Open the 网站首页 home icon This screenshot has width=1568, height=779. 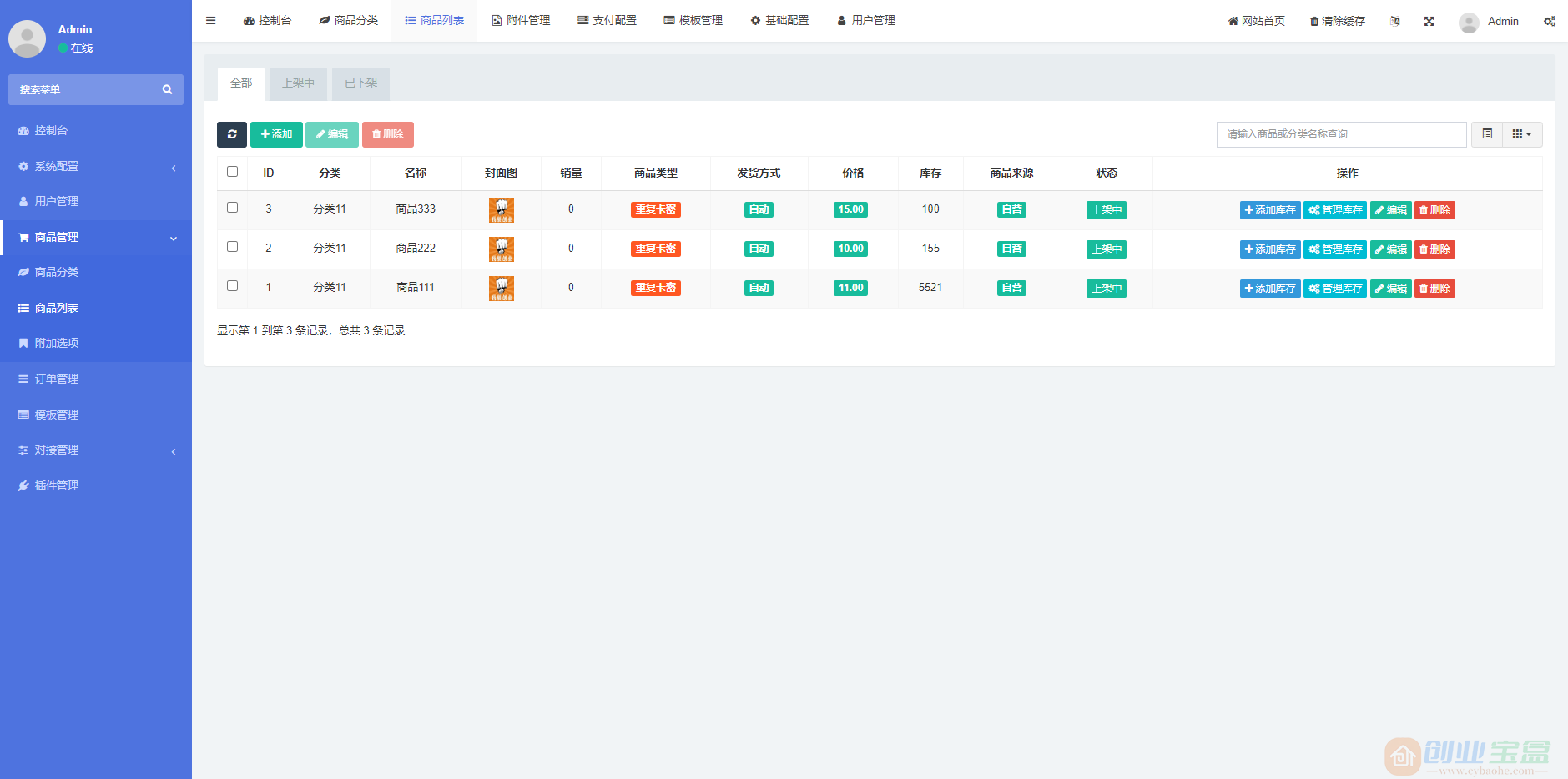(1256, 21)
